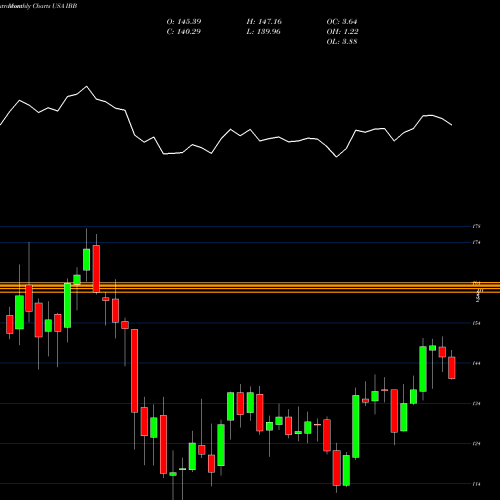500x500 pixels.
Task: Click the 174 price axis label
Action: point(476,242)
